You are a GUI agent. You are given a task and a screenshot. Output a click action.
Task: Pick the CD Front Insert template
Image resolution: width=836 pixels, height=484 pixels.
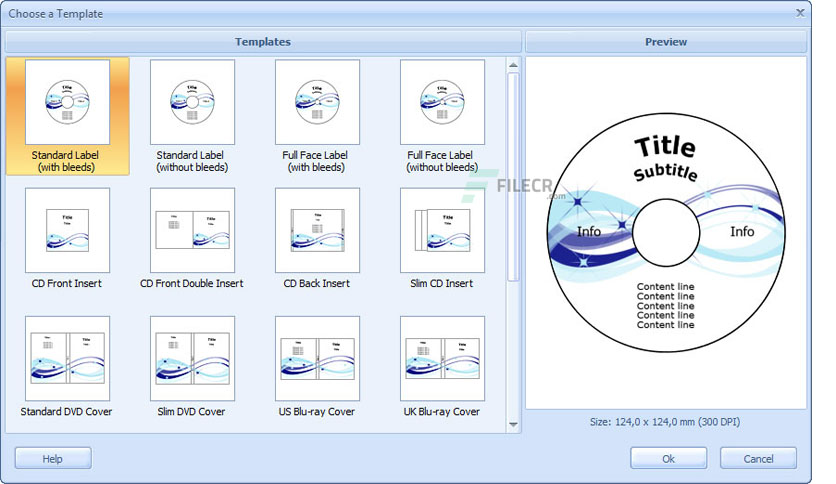(67, 239)
